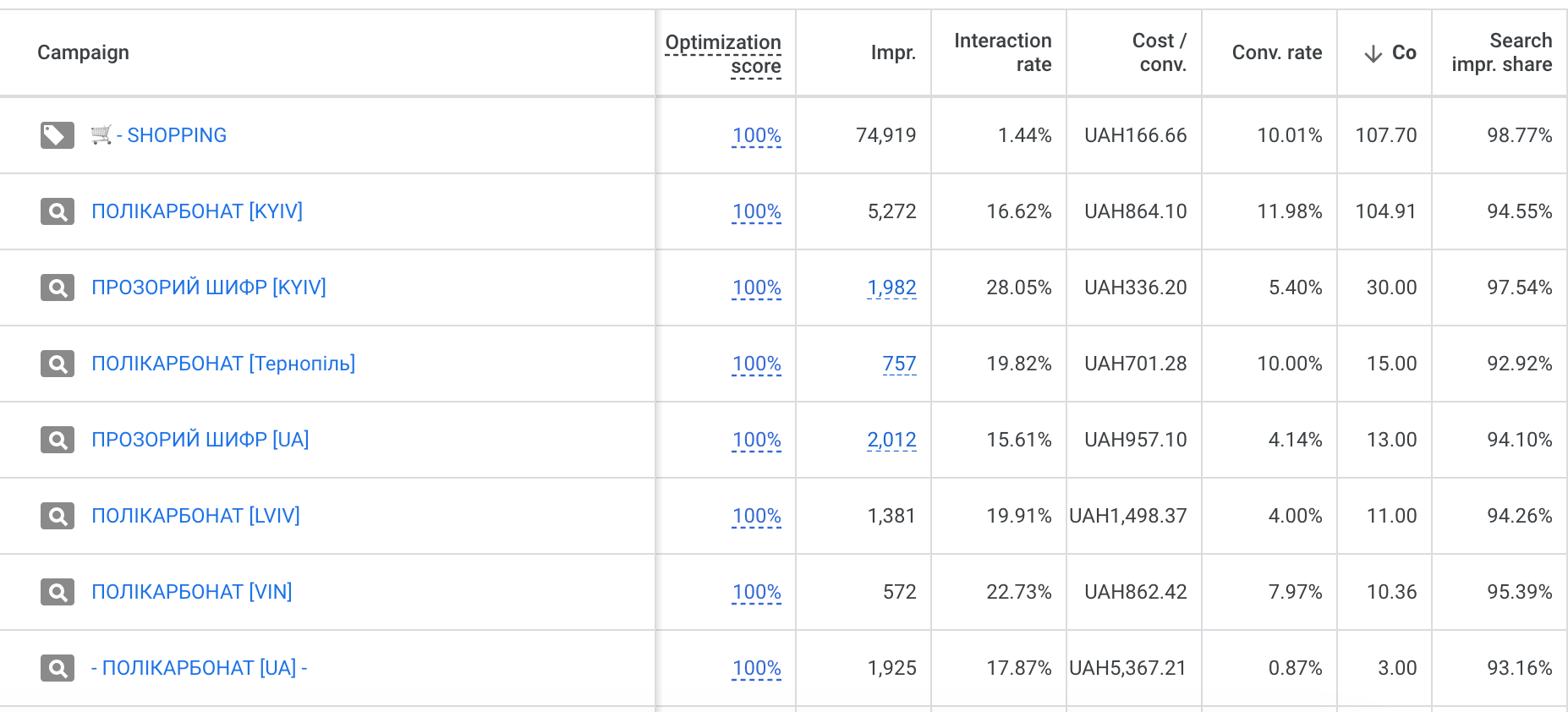1568x712 pixels.
Task: Click the descending sort arrow on Co column
Action: pos(1373,53)
